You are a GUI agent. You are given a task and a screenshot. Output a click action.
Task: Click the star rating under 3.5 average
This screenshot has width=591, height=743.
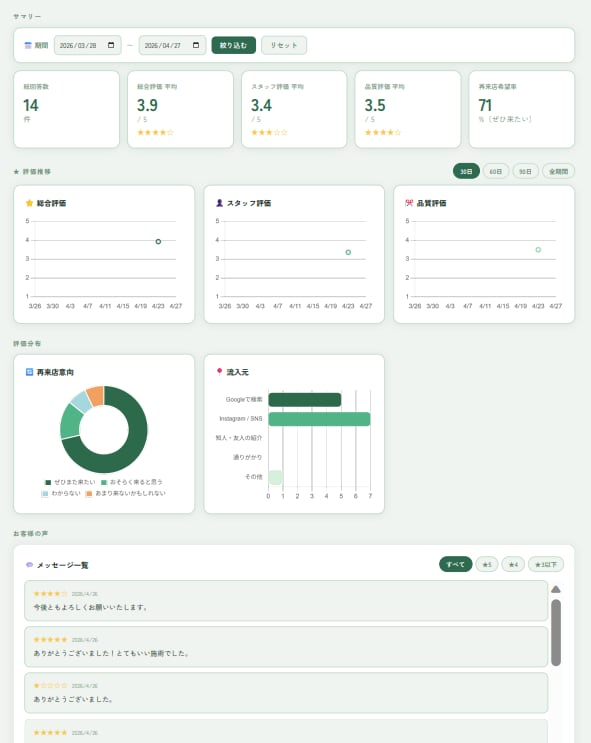coord(383,132)
